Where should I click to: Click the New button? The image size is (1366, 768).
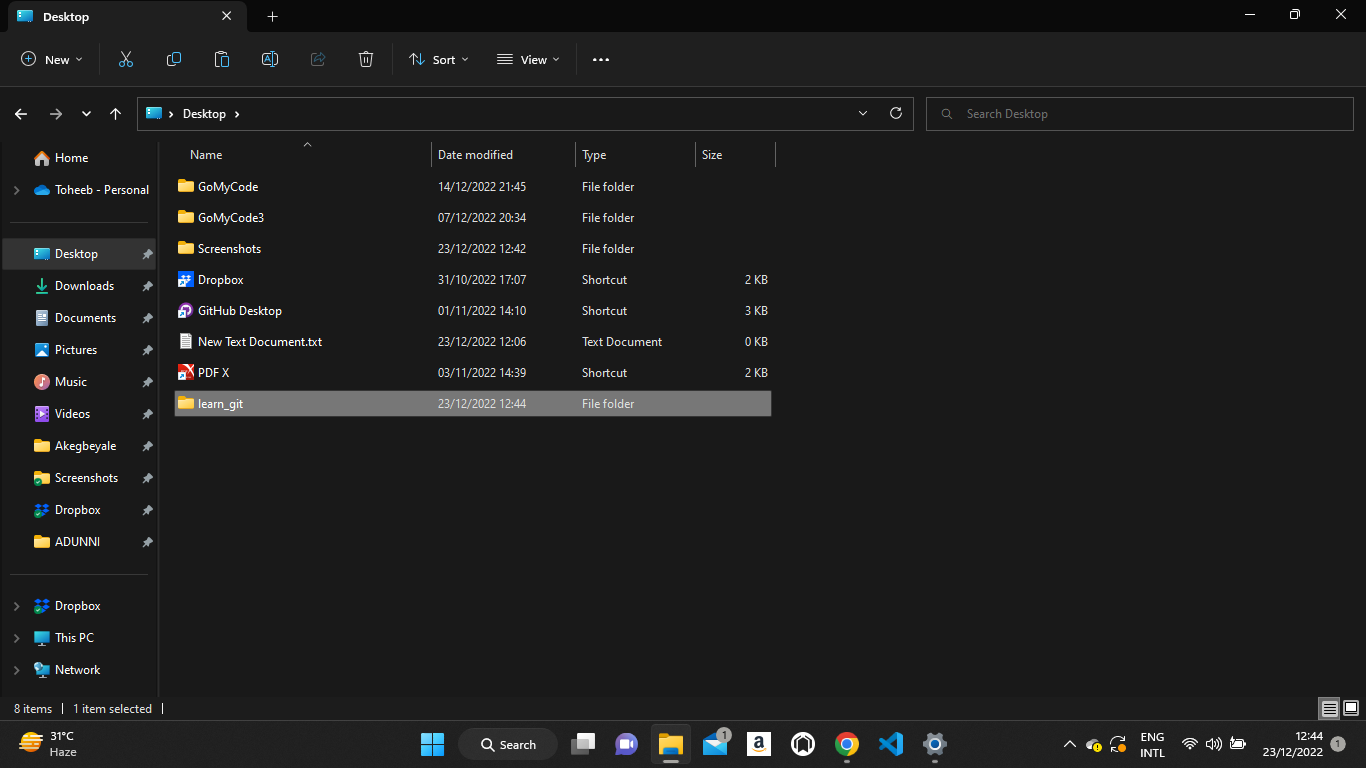(52, 60)
